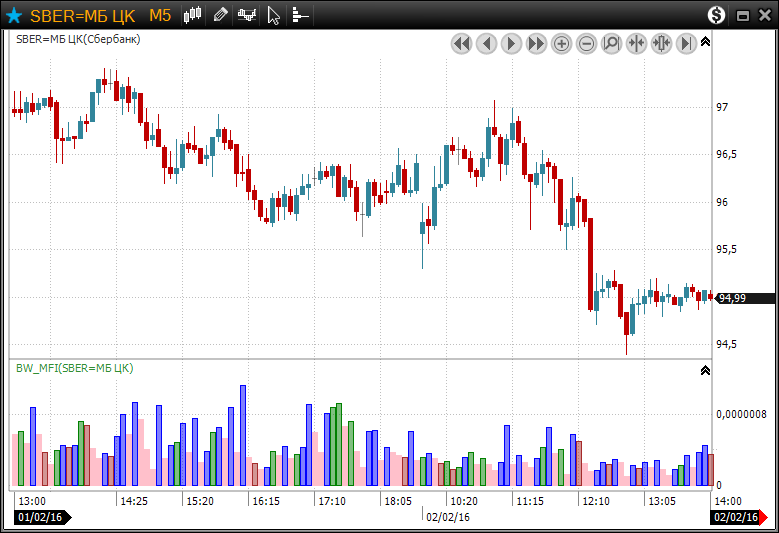
Task: Collapse the SBER price panel with chevron
Action: click(705, 42)
